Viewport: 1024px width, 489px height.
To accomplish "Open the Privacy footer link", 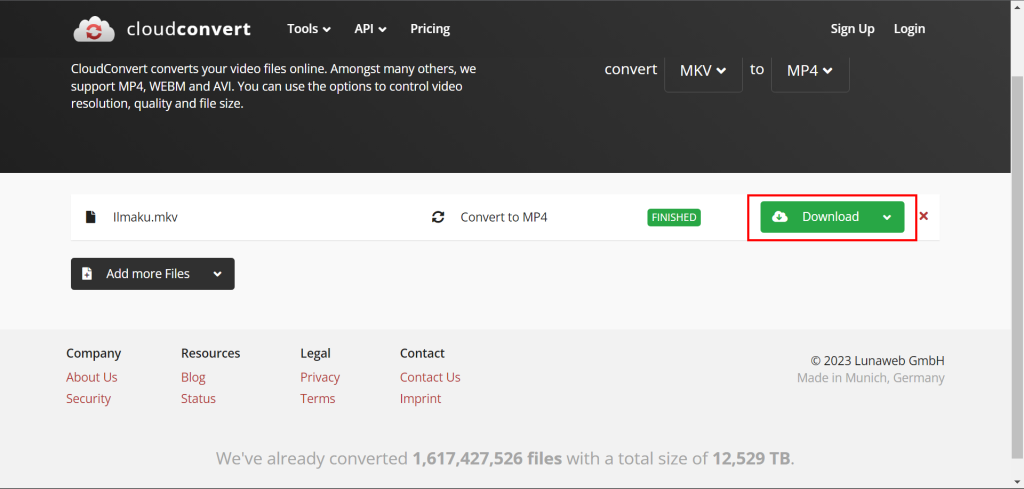I will click(x=320, y=377).
